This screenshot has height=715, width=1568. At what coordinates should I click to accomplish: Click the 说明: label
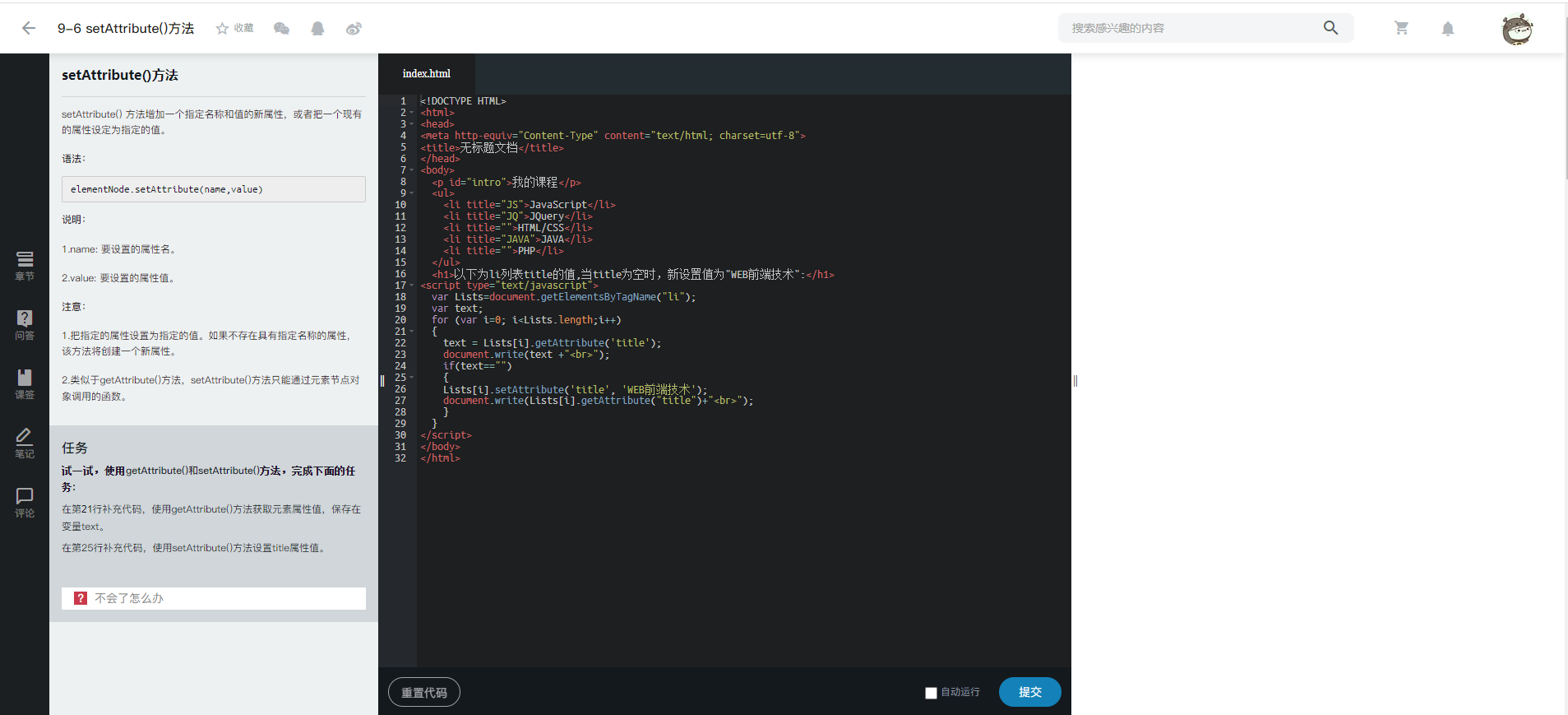click(x=74, y=220)
